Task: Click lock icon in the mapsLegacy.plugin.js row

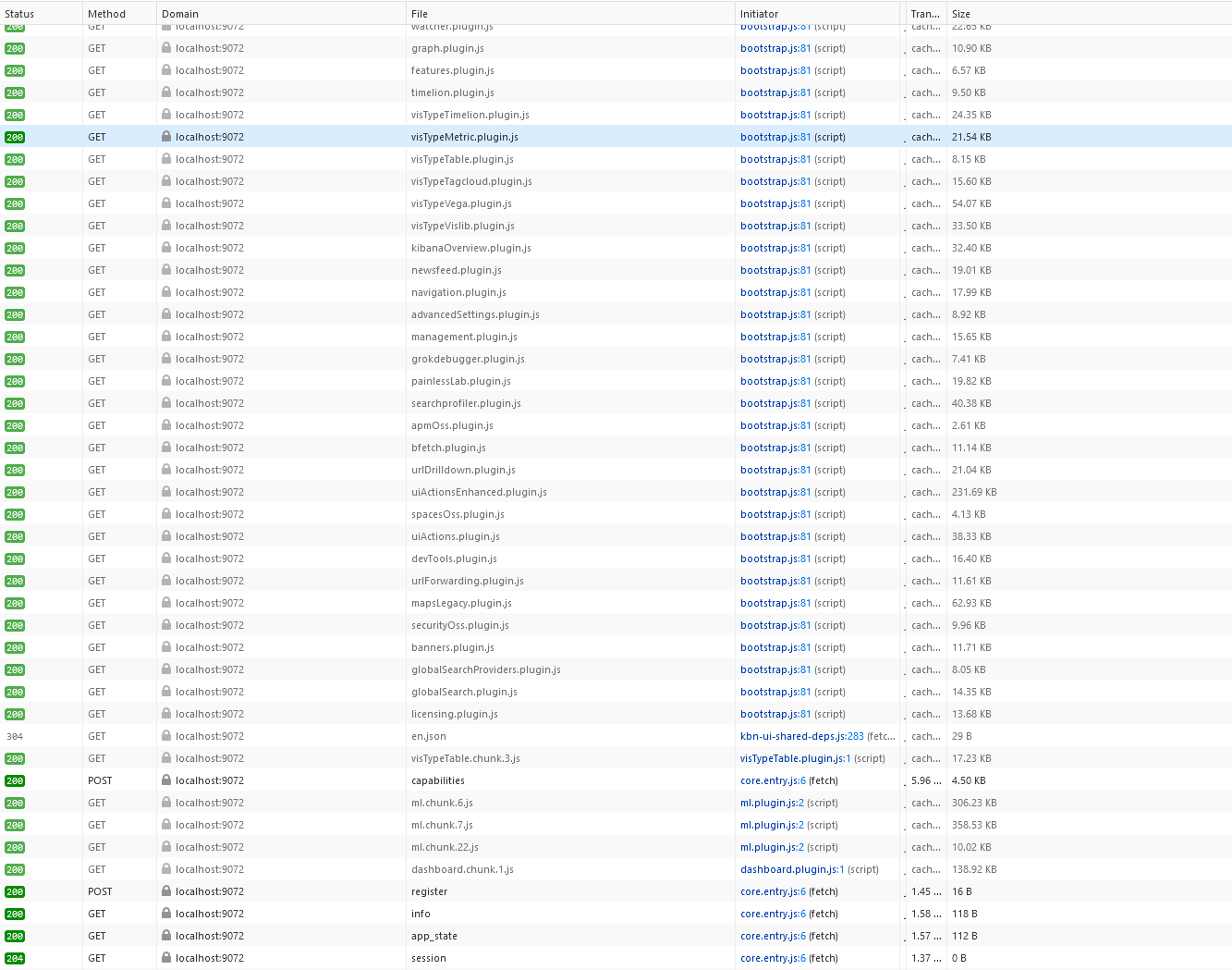Action: click(x=166, y=603)
